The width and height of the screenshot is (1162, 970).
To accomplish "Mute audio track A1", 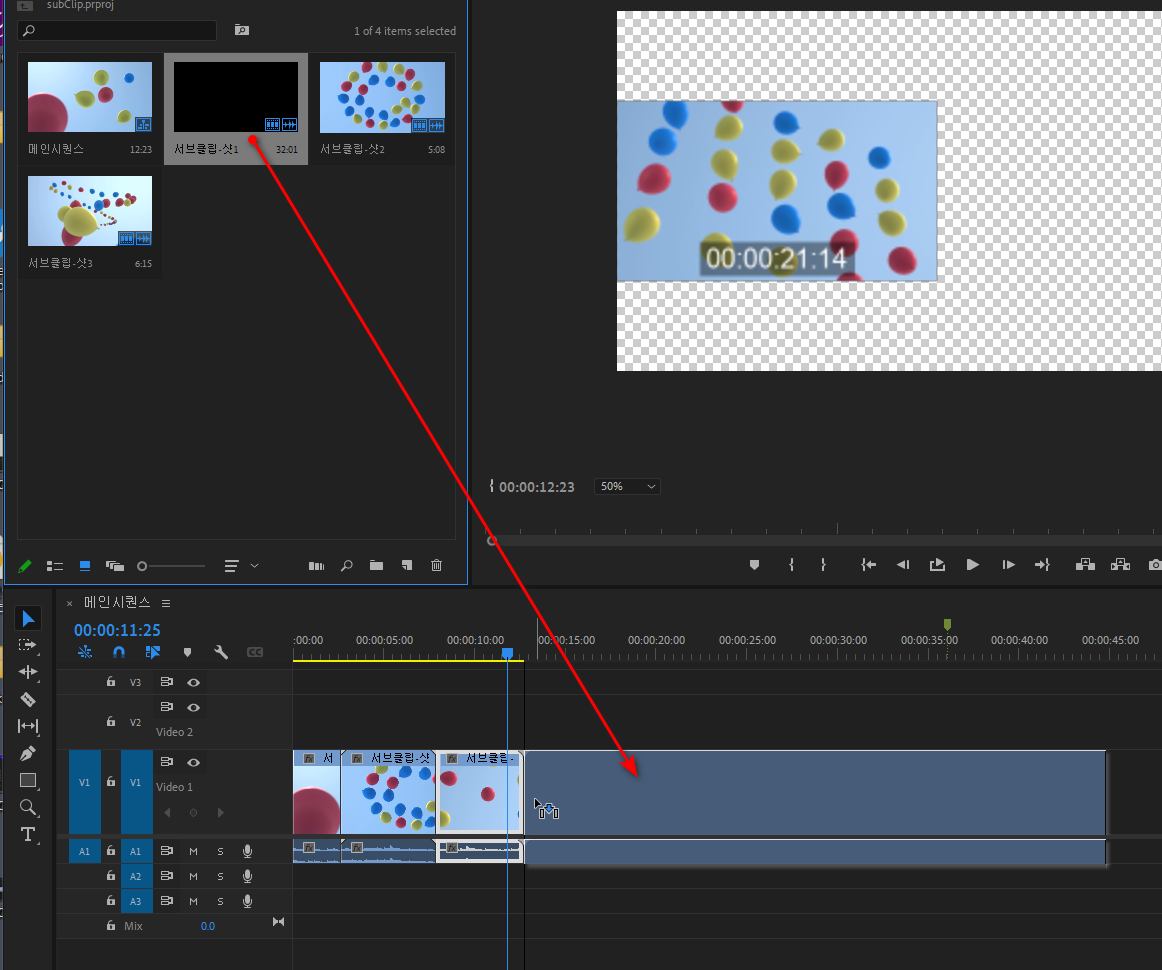I will (193, 851).
